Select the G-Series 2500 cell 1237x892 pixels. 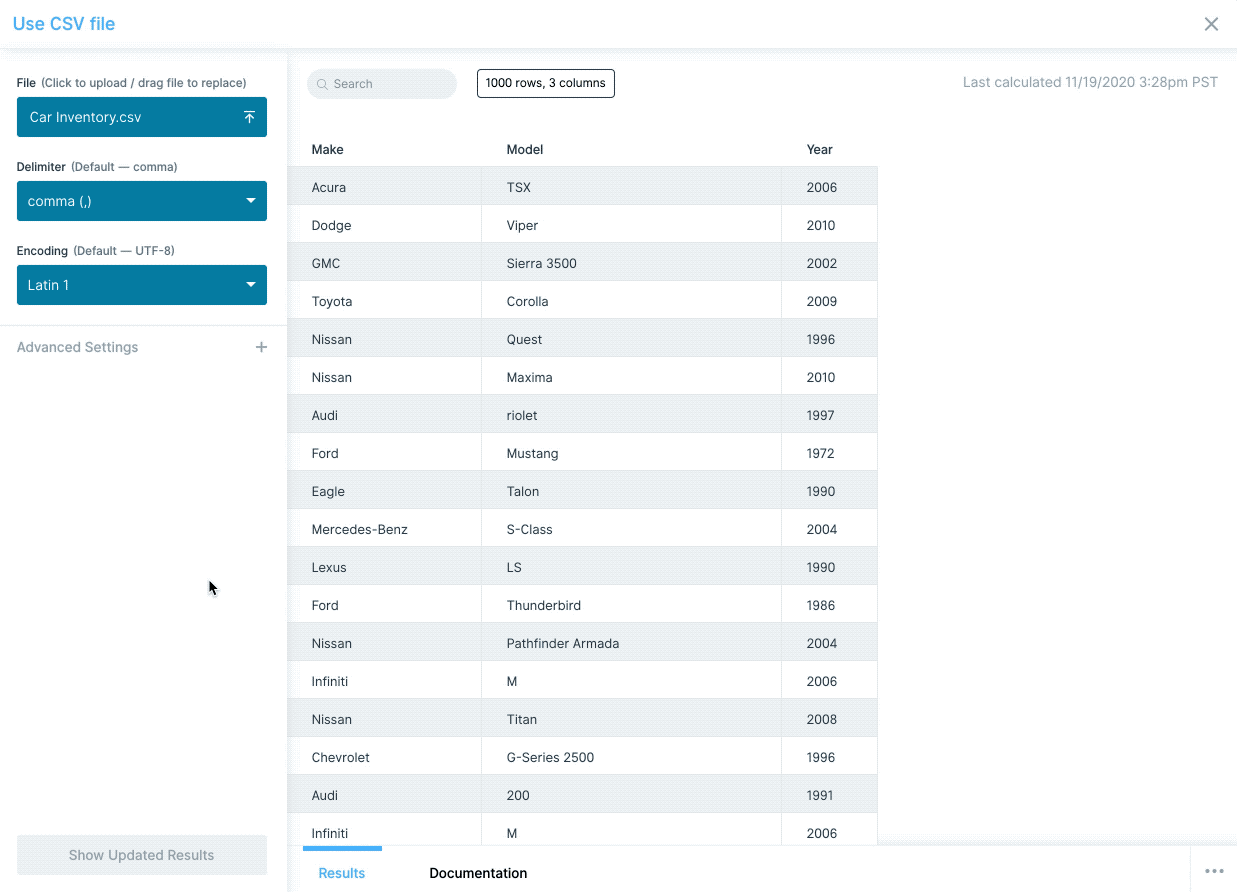(632, 757)
